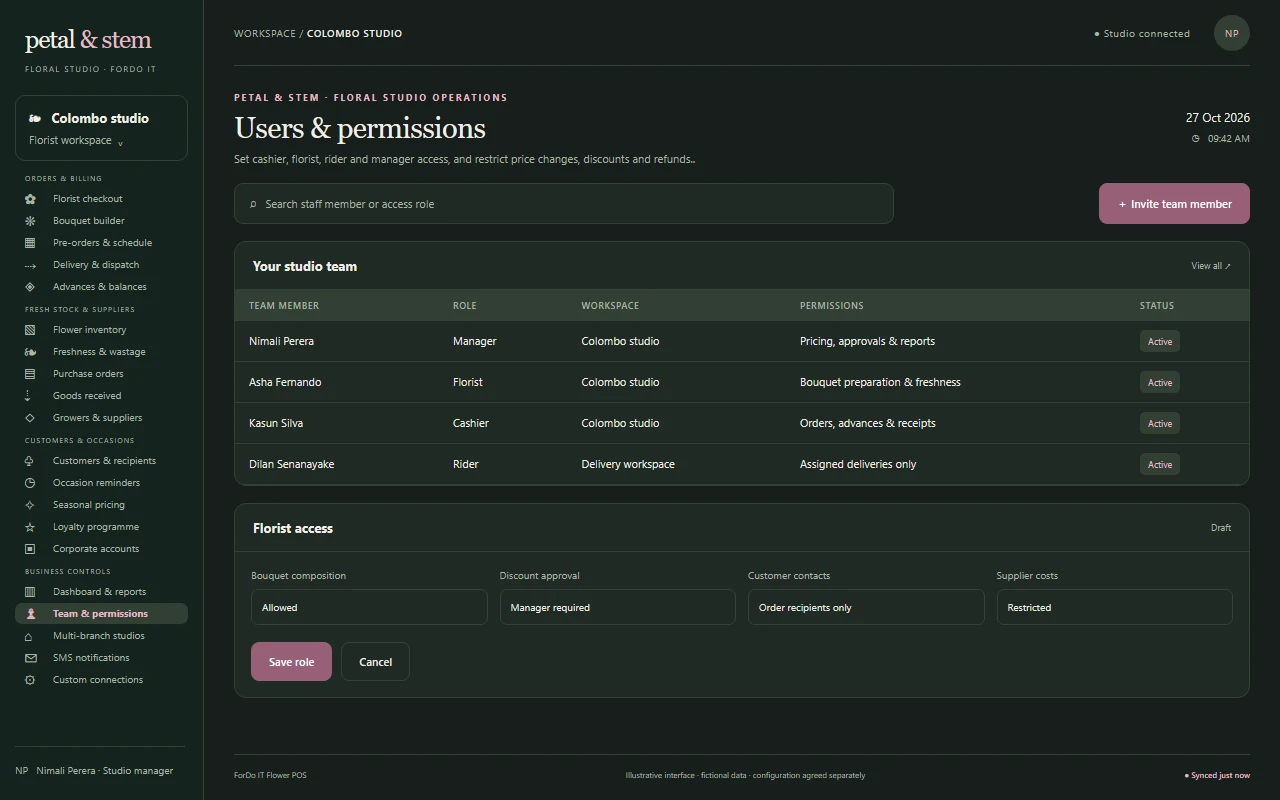Click the Flower inventory icon

coord(30,330)
